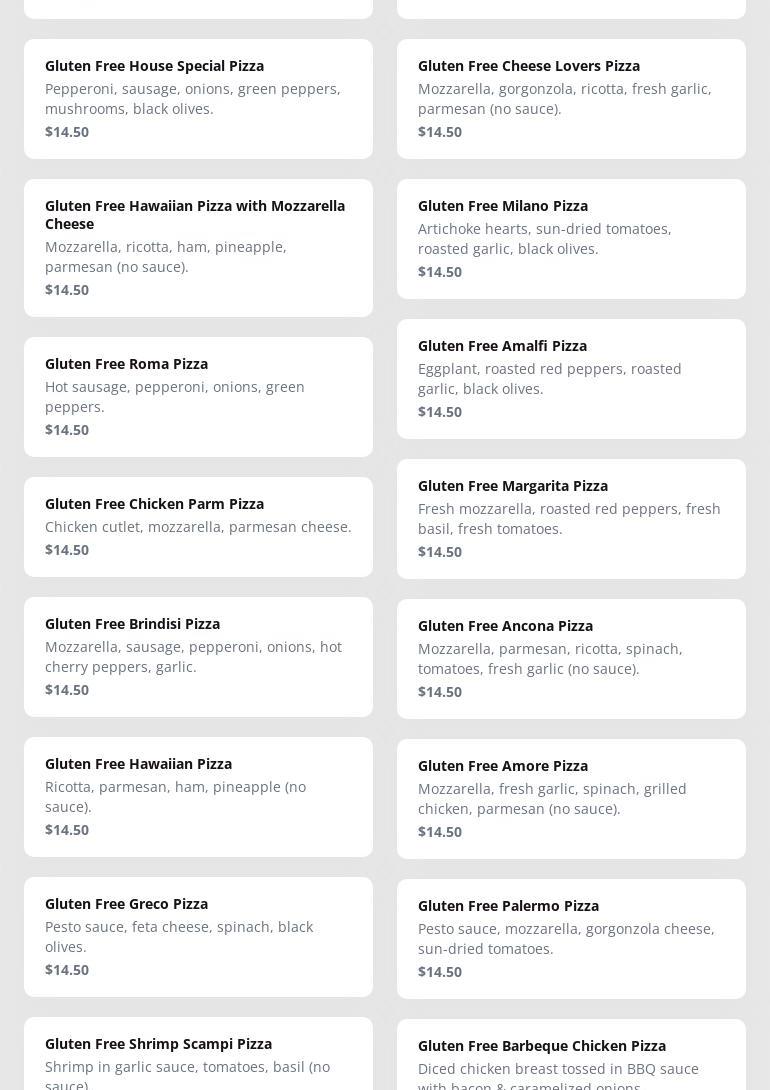Screen dimensions: 770x1090
Task: Choose Gluten Free Shrimp Scampi Pizza
Action: pyautogui.click(x=198, y=1054)
